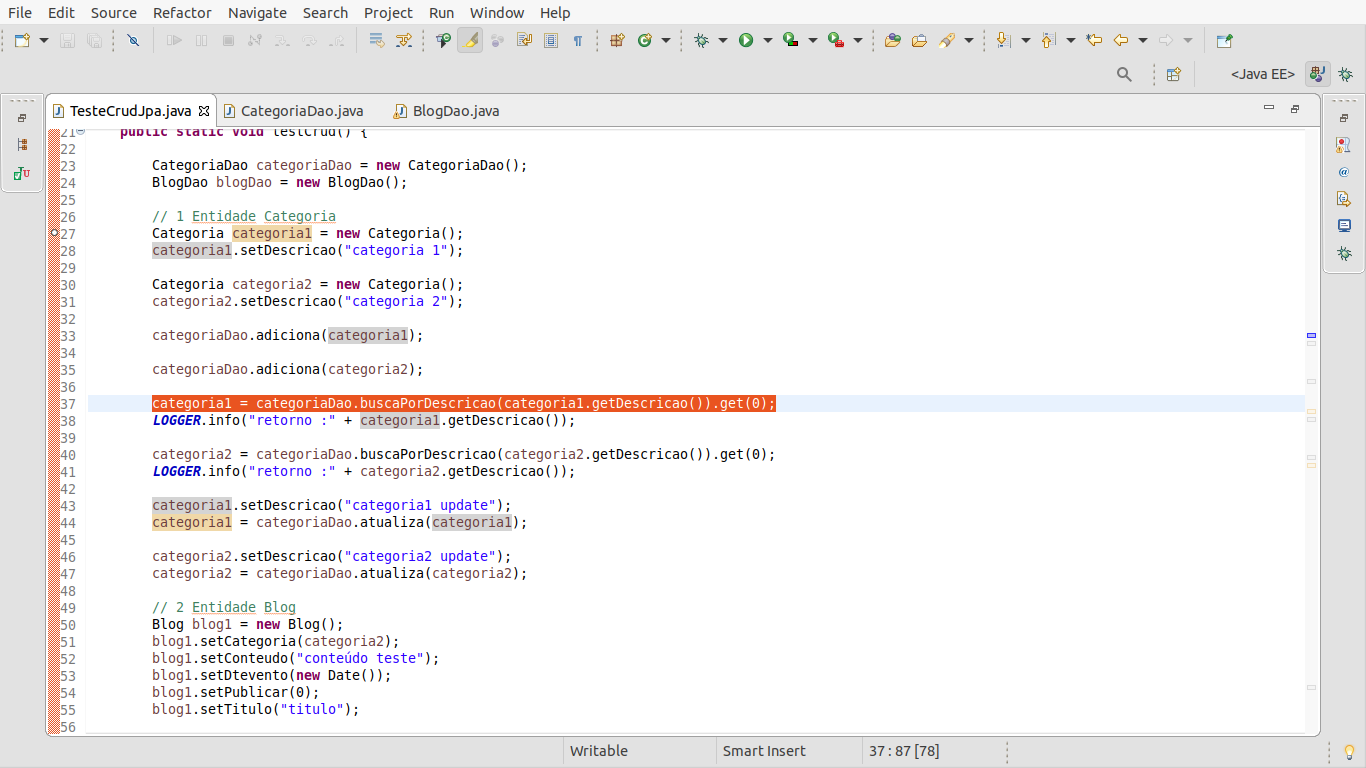Open the Javadoc @ view in right sidebar
The image size is (1366, 768).
point(1344,172)
